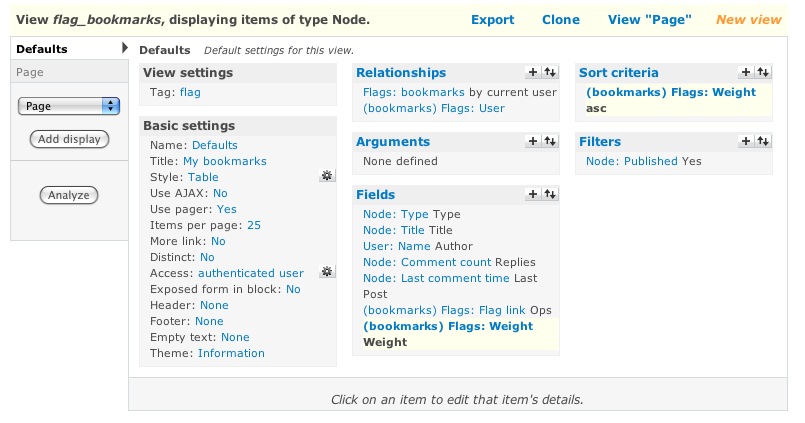Viewport: 805px width, 423px height.
Task: Rearrange fields using the sort icon
Action: pos(549,194)
